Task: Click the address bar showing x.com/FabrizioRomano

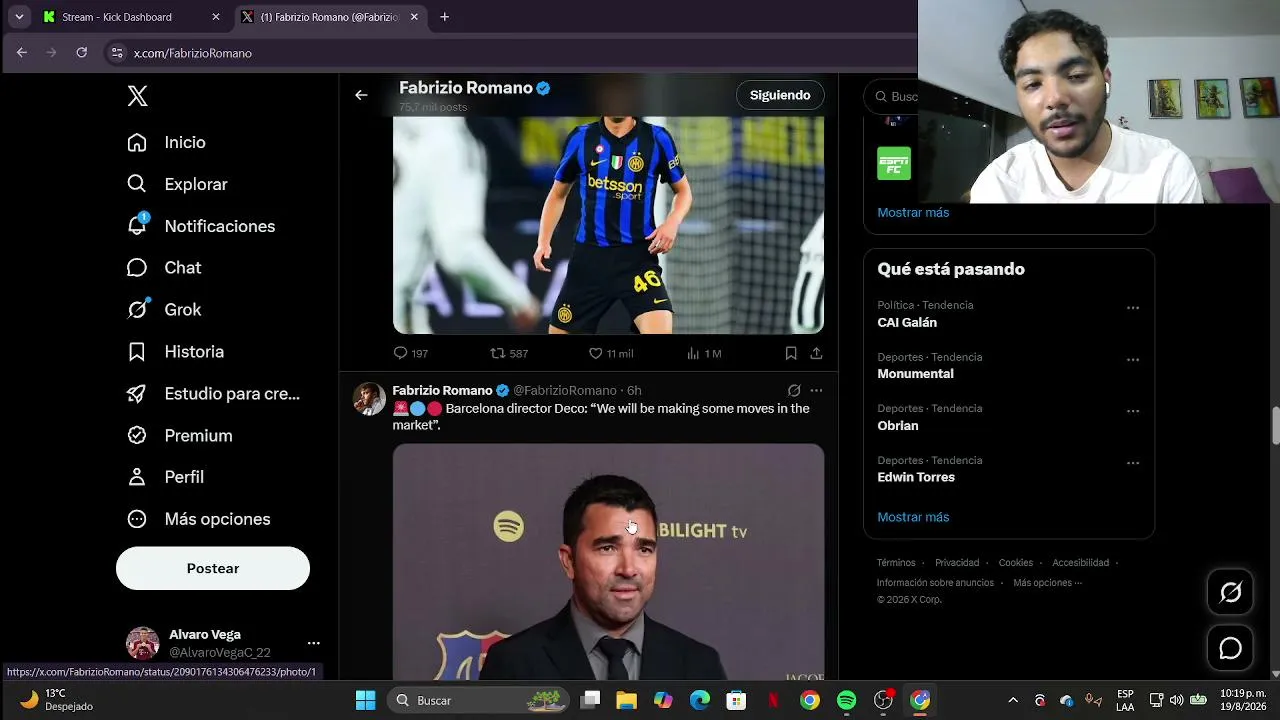Action: point(510,53)
